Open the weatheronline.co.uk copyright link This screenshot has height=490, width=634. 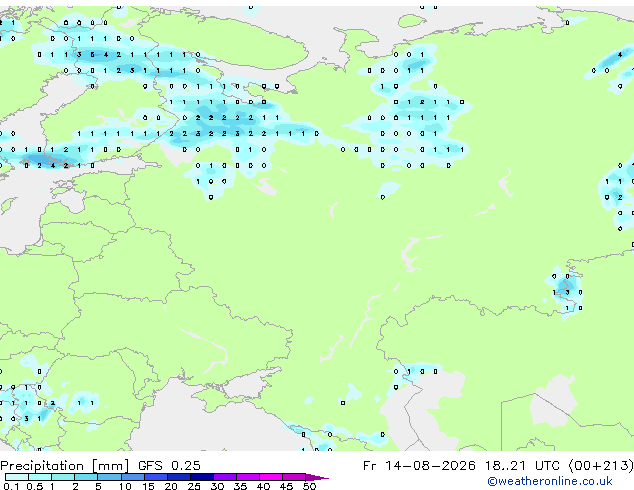(550, 481)
